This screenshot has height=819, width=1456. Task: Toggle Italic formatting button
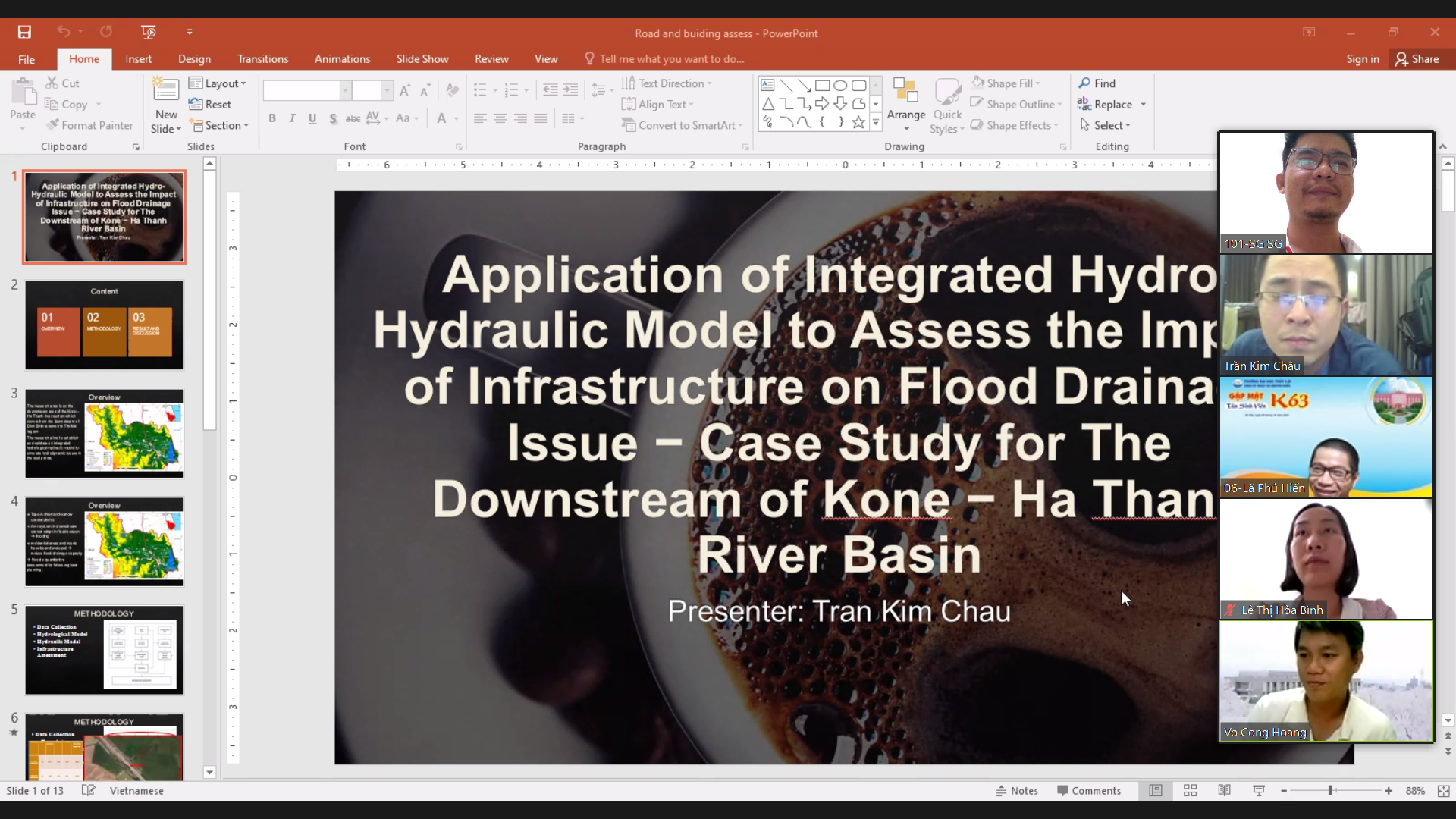coord(292,118)
